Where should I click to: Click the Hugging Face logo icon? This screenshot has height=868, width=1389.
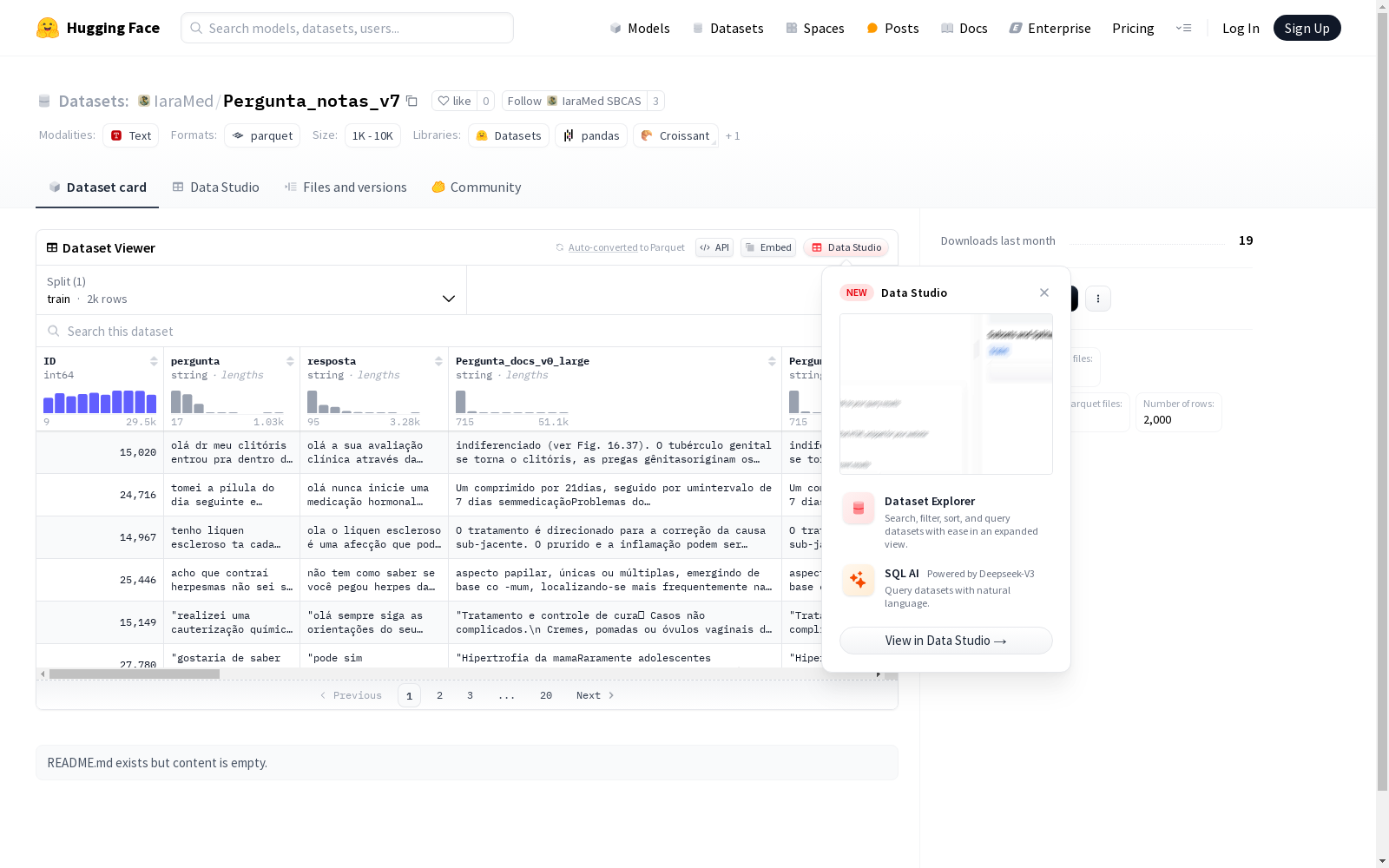pos(48,28)
